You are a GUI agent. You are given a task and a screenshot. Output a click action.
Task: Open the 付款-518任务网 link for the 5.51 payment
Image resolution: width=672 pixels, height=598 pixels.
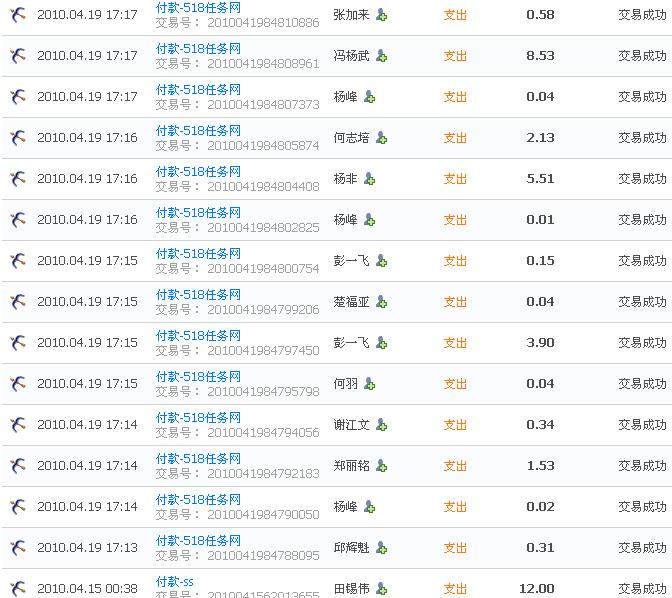198,171
